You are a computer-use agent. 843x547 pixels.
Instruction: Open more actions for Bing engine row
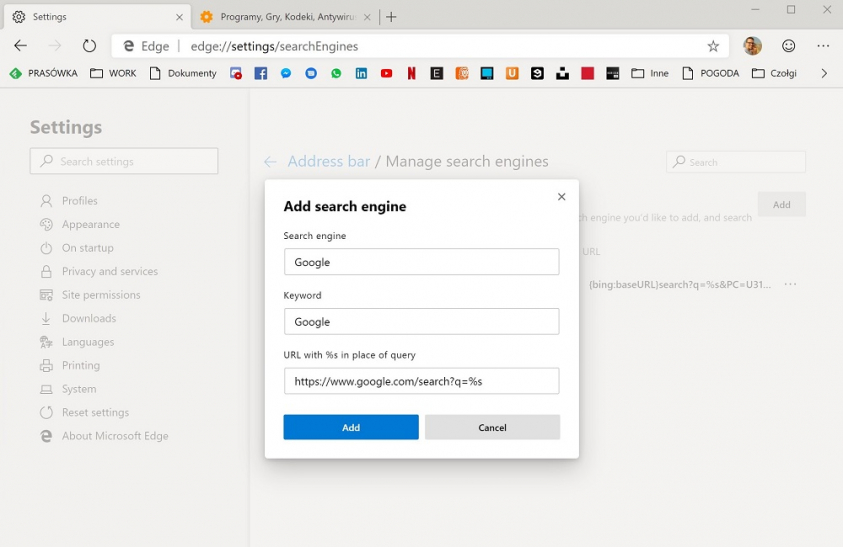pos(790,284)
